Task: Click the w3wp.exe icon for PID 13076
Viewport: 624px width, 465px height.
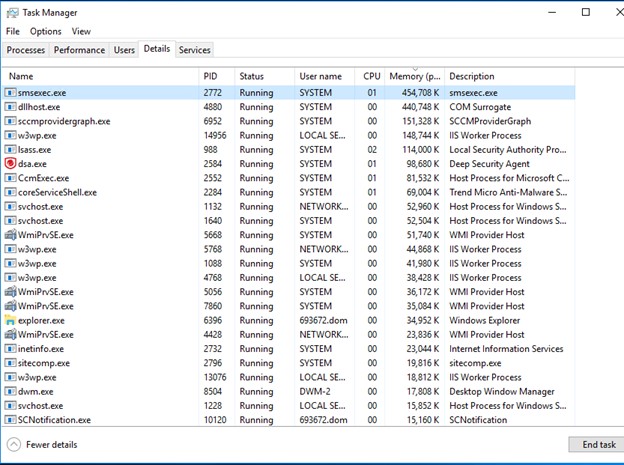Action: click(10, 377)
